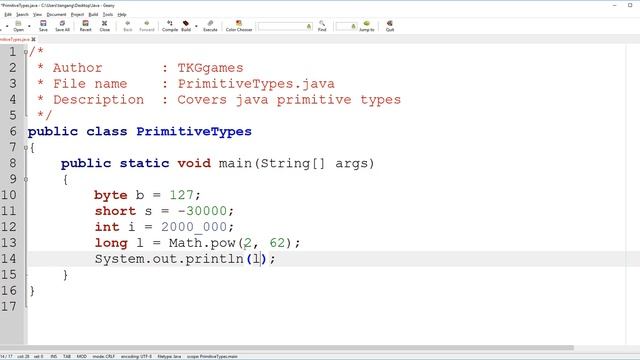Screen dimensions: 640x360
Task: Collapse the main method fold on line 9
Action: [x=26, y=179]
